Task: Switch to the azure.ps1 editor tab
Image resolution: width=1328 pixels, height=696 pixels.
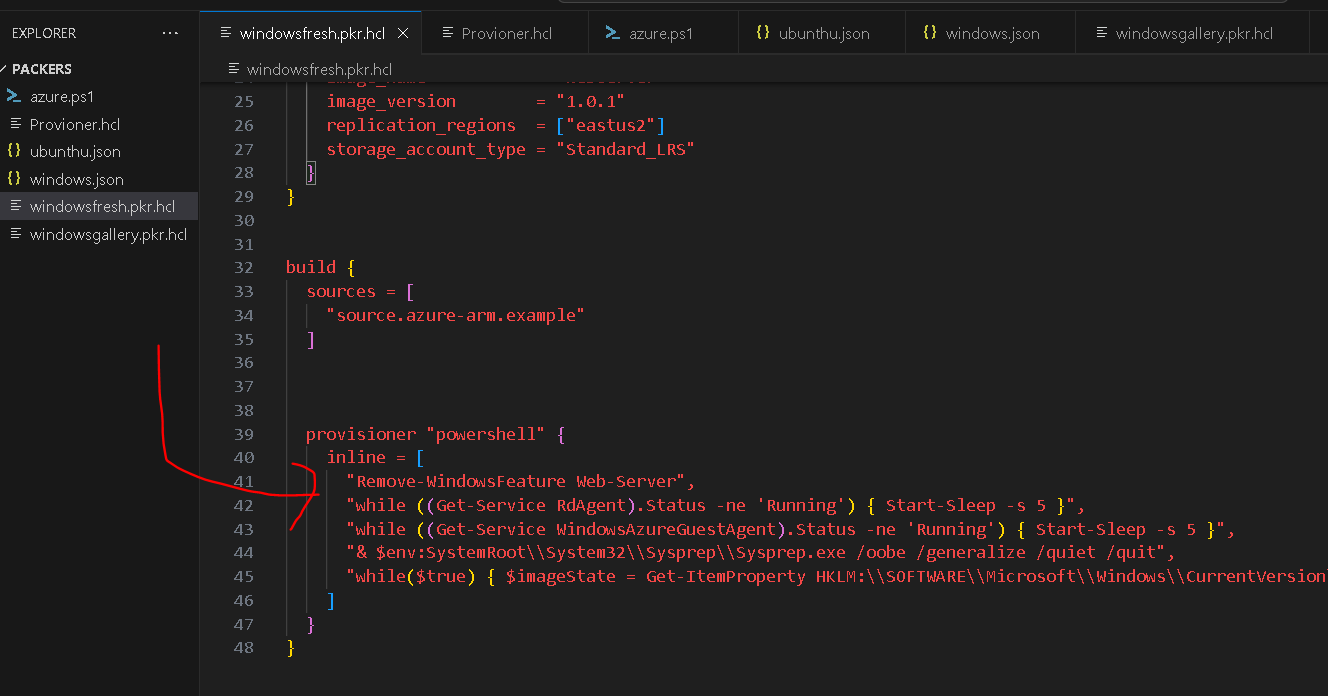Action: [661, 33]
